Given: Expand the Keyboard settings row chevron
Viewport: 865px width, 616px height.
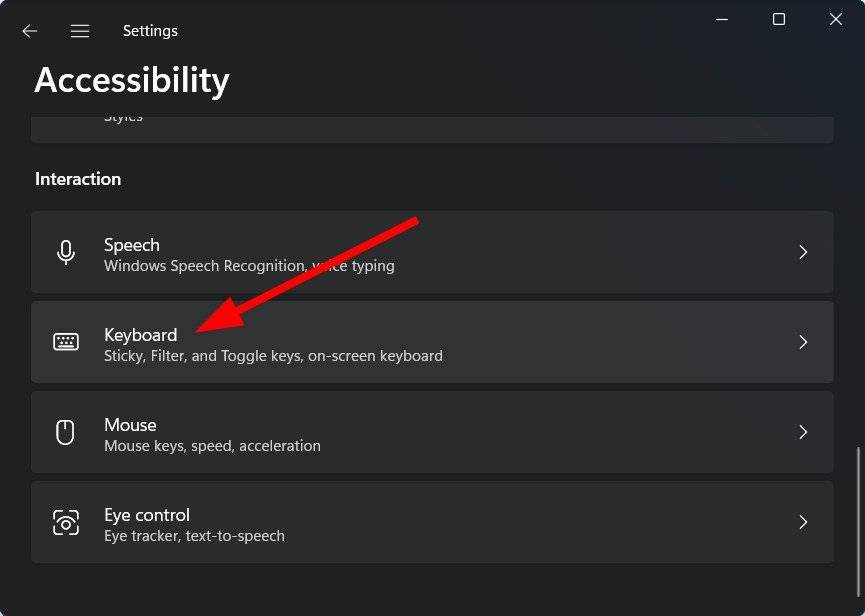Looking at the screenshot, I should pyautogui.click(x=803, y=342).
